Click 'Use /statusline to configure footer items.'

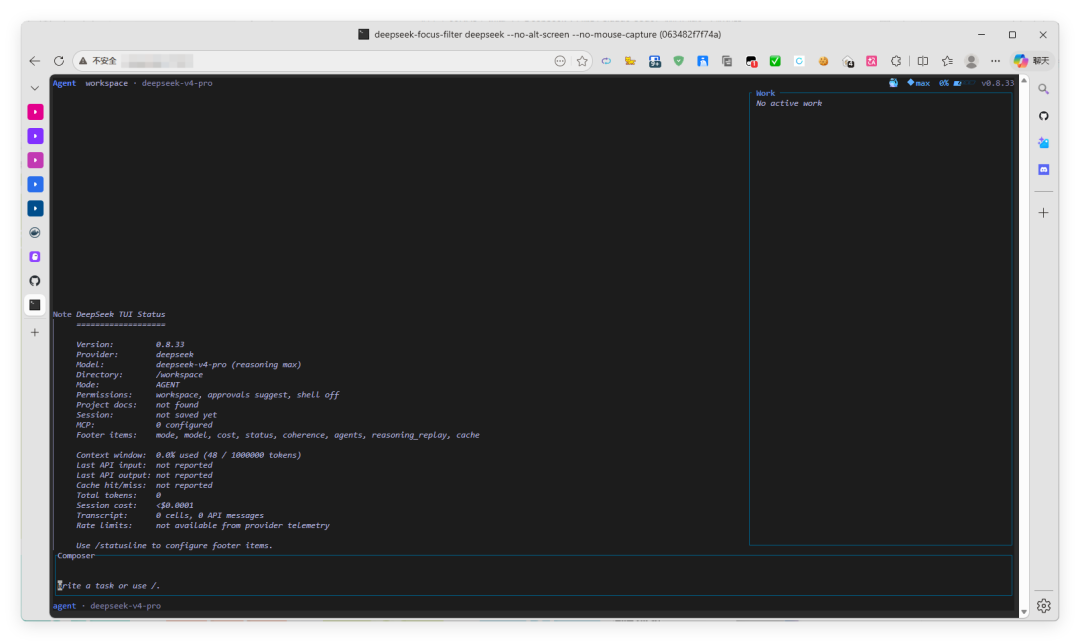click(x=174, y=546)
